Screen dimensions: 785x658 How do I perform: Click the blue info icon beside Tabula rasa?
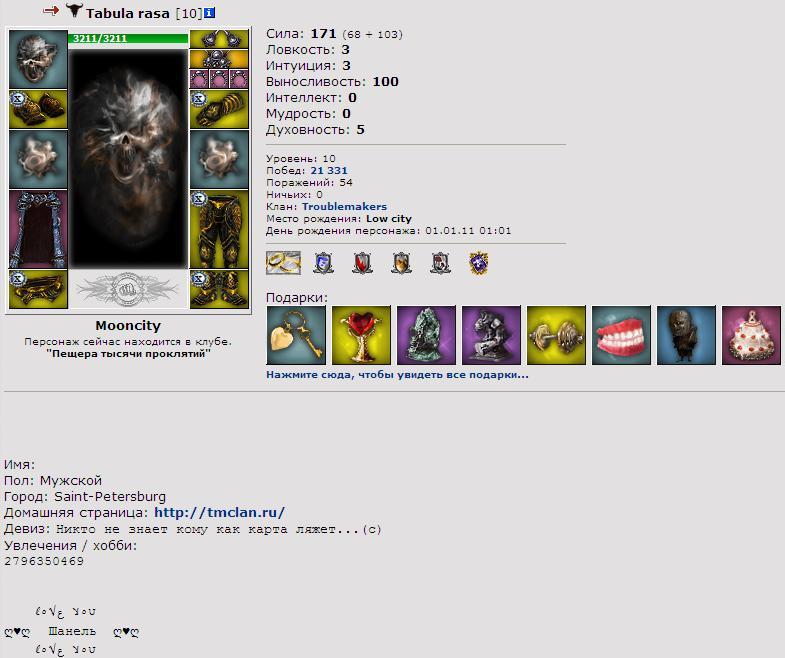(210, 13)
